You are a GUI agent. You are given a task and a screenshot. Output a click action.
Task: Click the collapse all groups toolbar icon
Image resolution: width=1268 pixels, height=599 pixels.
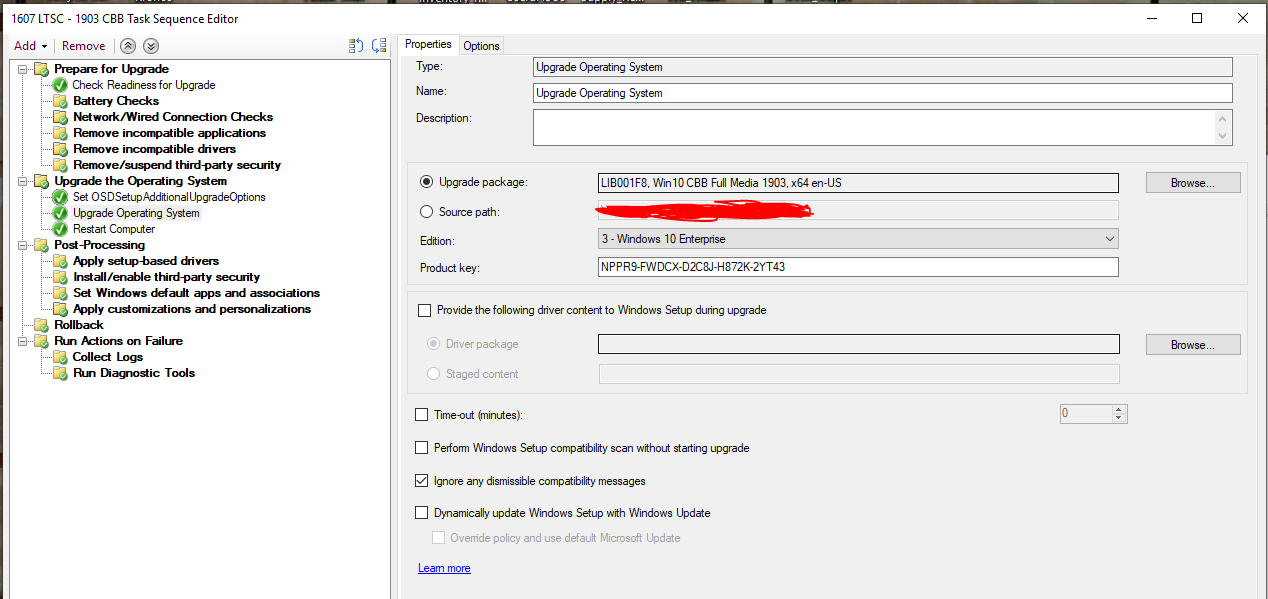[379, 46]
